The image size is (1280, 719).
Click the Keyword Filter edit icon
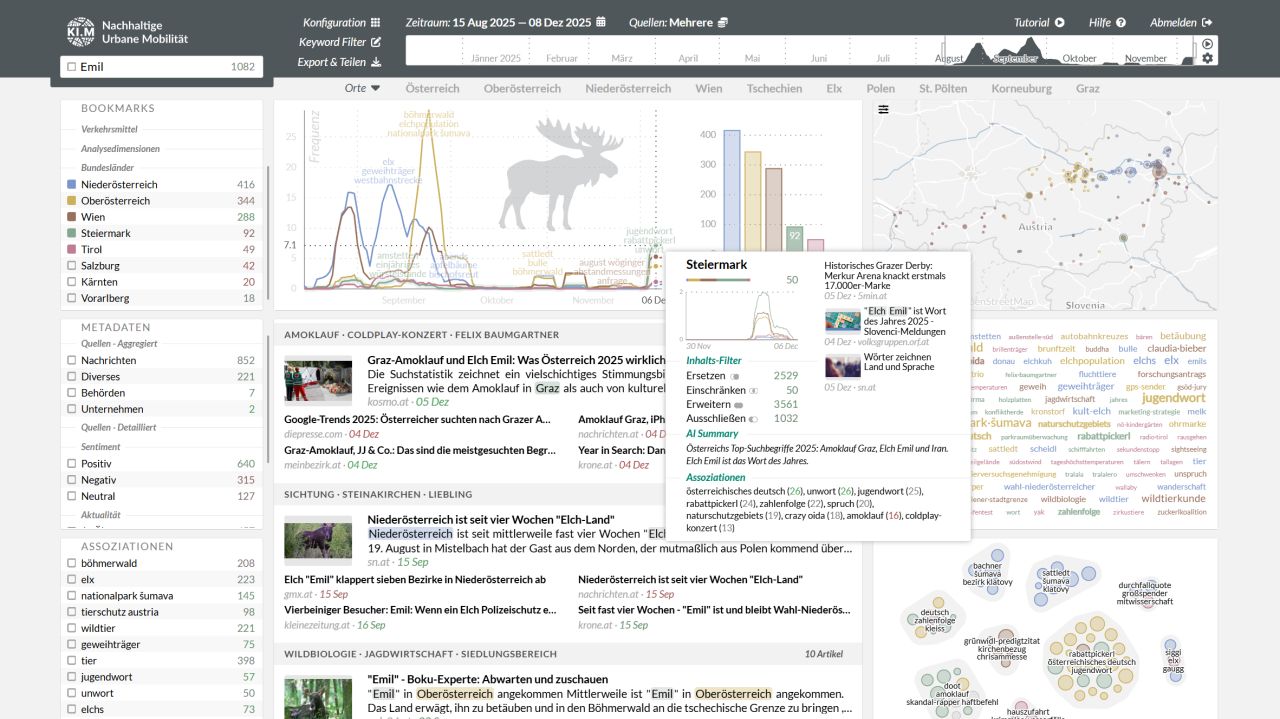click(x=376, y=42)
